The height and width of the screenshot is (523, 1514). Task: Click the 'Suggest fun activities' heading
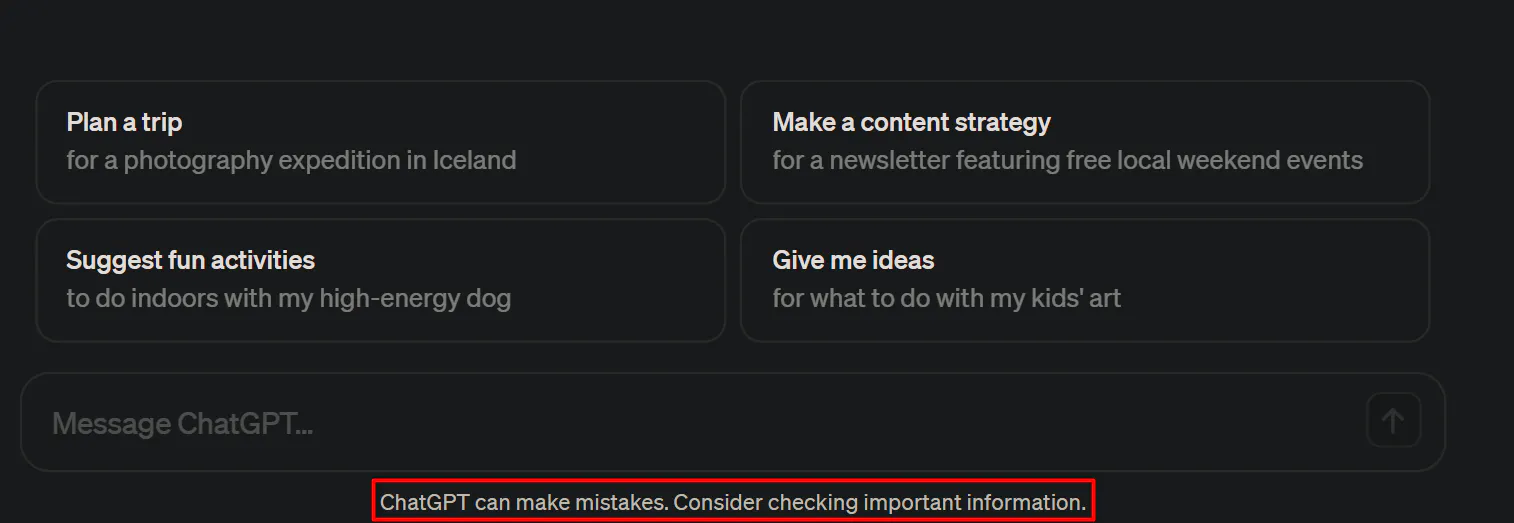tap(190, 261)
